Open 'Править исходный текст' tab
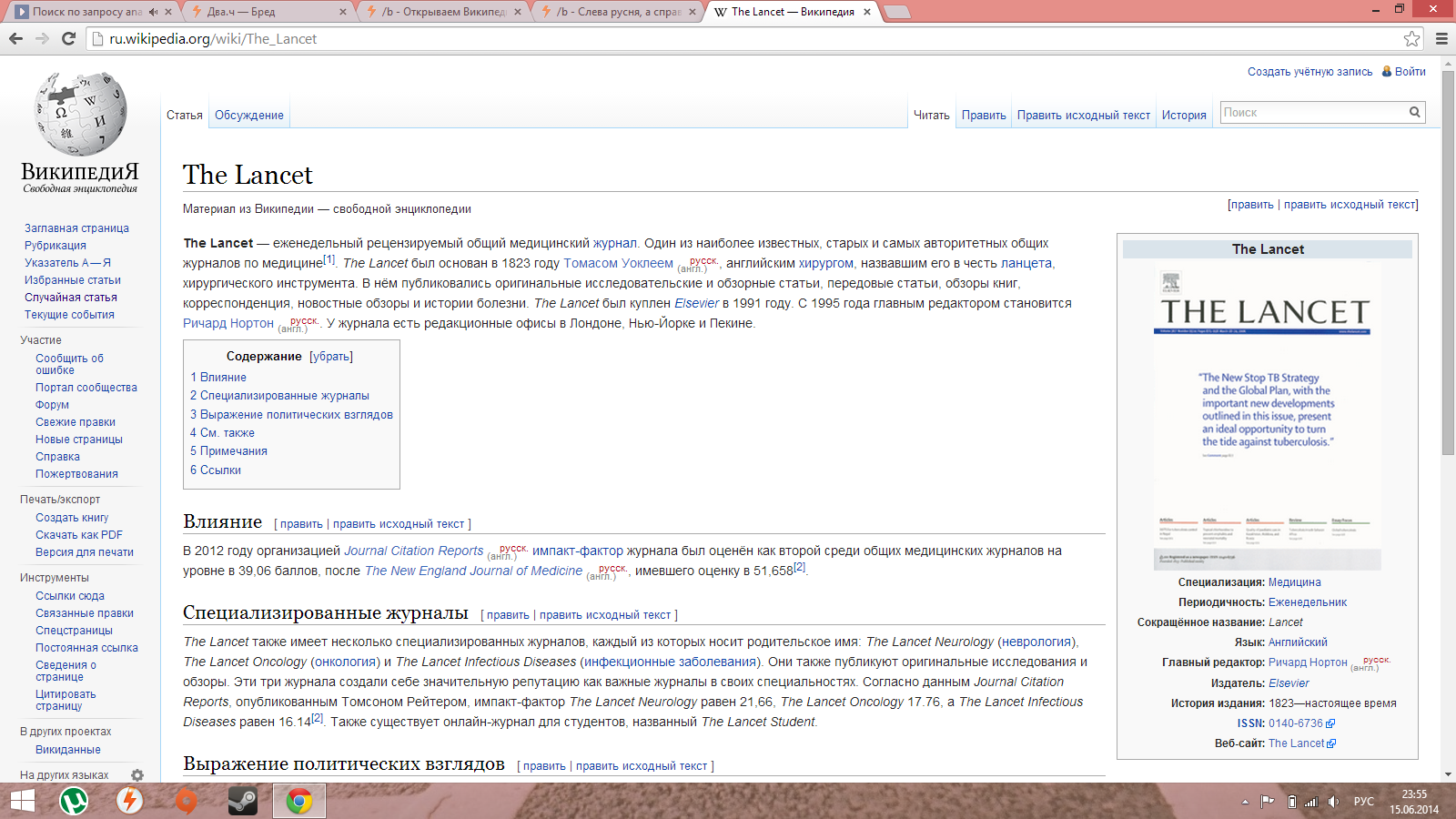This screenshot has height=819, width=1456. pyautogui.click(x=1084, y=116)
